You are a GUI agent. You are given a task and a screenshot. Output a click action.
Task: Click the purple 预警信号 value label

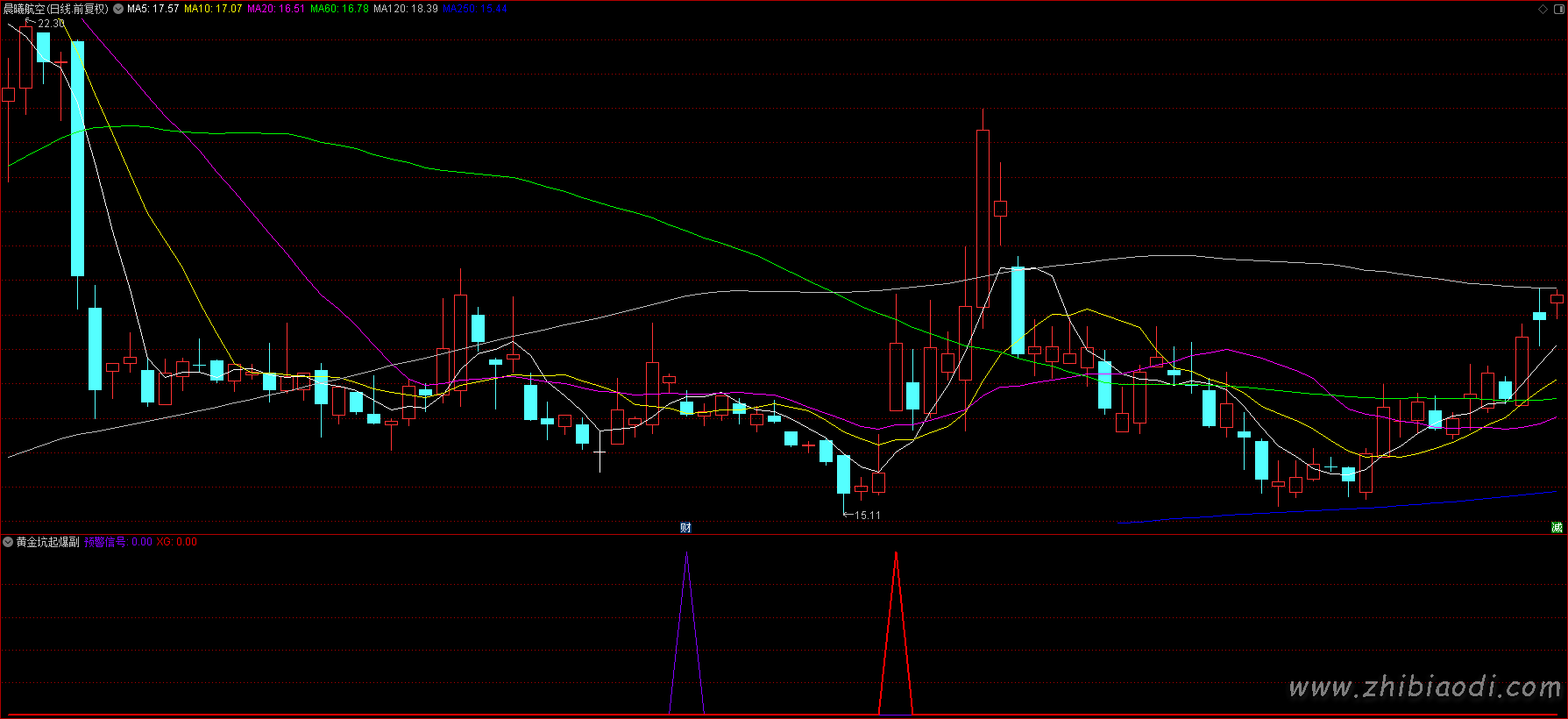(117, 542)
